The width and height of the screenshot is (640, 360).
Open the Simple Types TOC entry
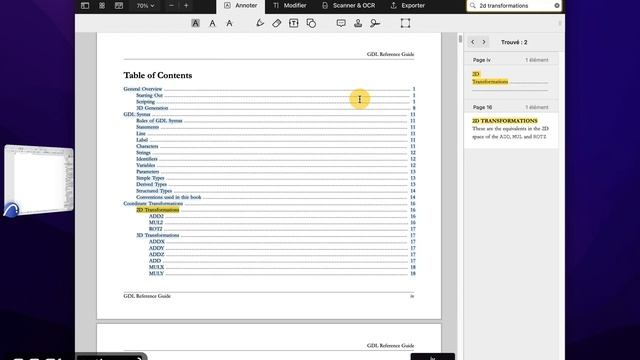click(150, 178)
